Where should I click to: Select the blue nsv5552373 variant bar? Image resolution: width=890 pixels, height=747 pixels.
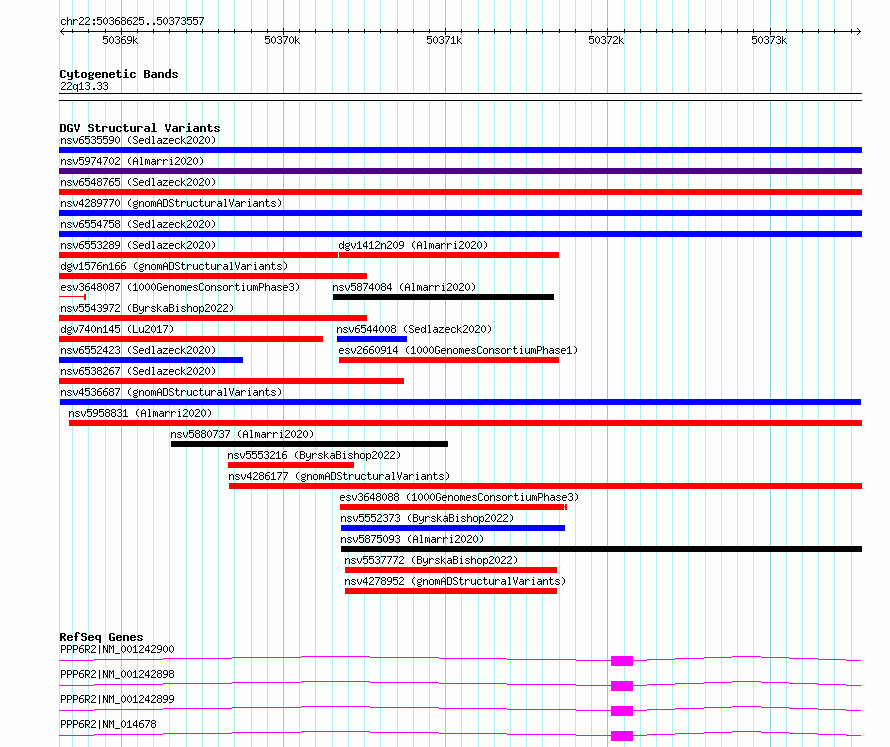click(x=453, y=528)
